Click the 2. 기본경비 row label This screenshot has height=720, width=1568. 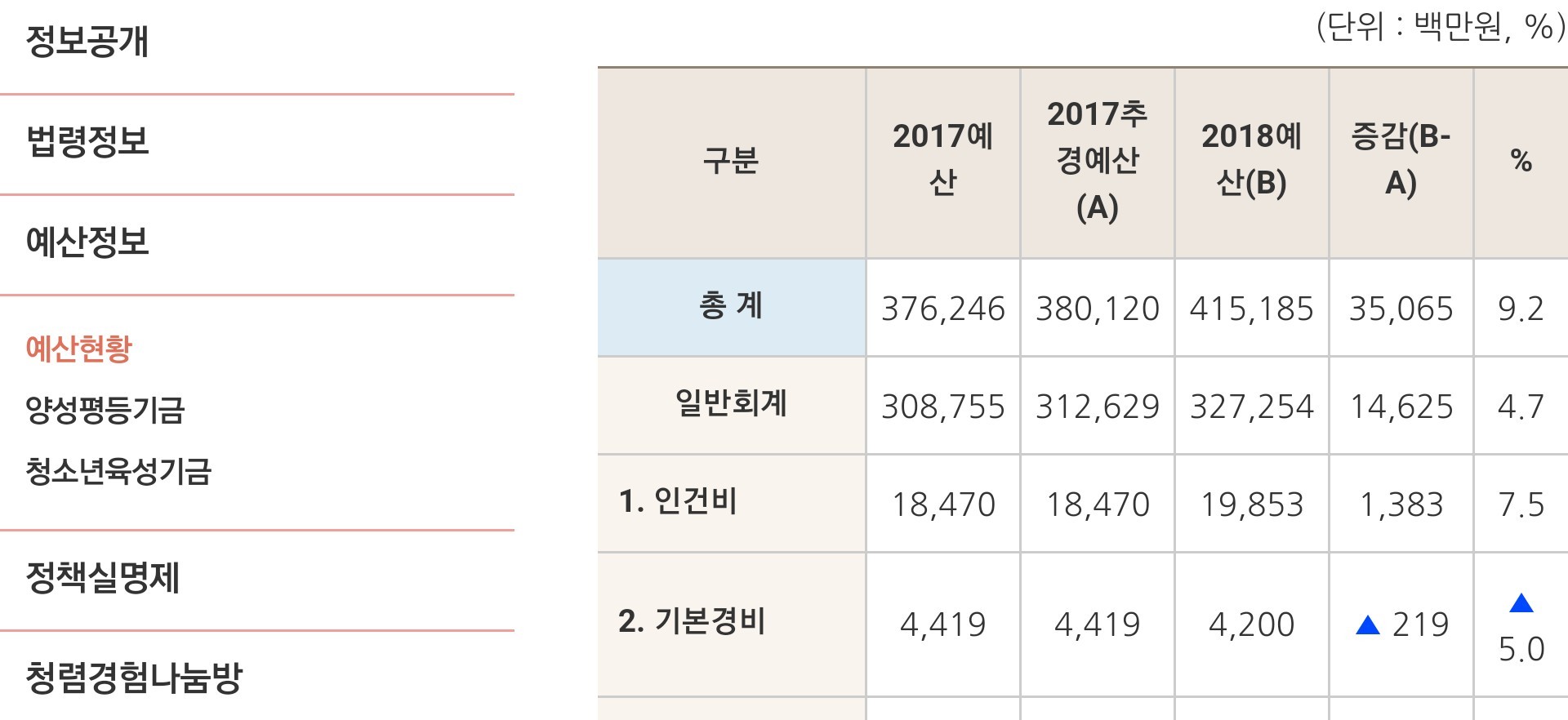pos(692,622)
